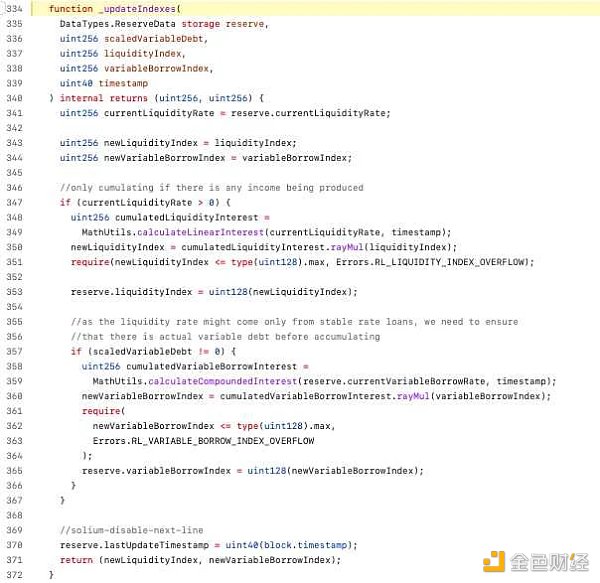
Task: Click 'scaledVariableDebt' parameter on line 336
Action: click(153, 39)
